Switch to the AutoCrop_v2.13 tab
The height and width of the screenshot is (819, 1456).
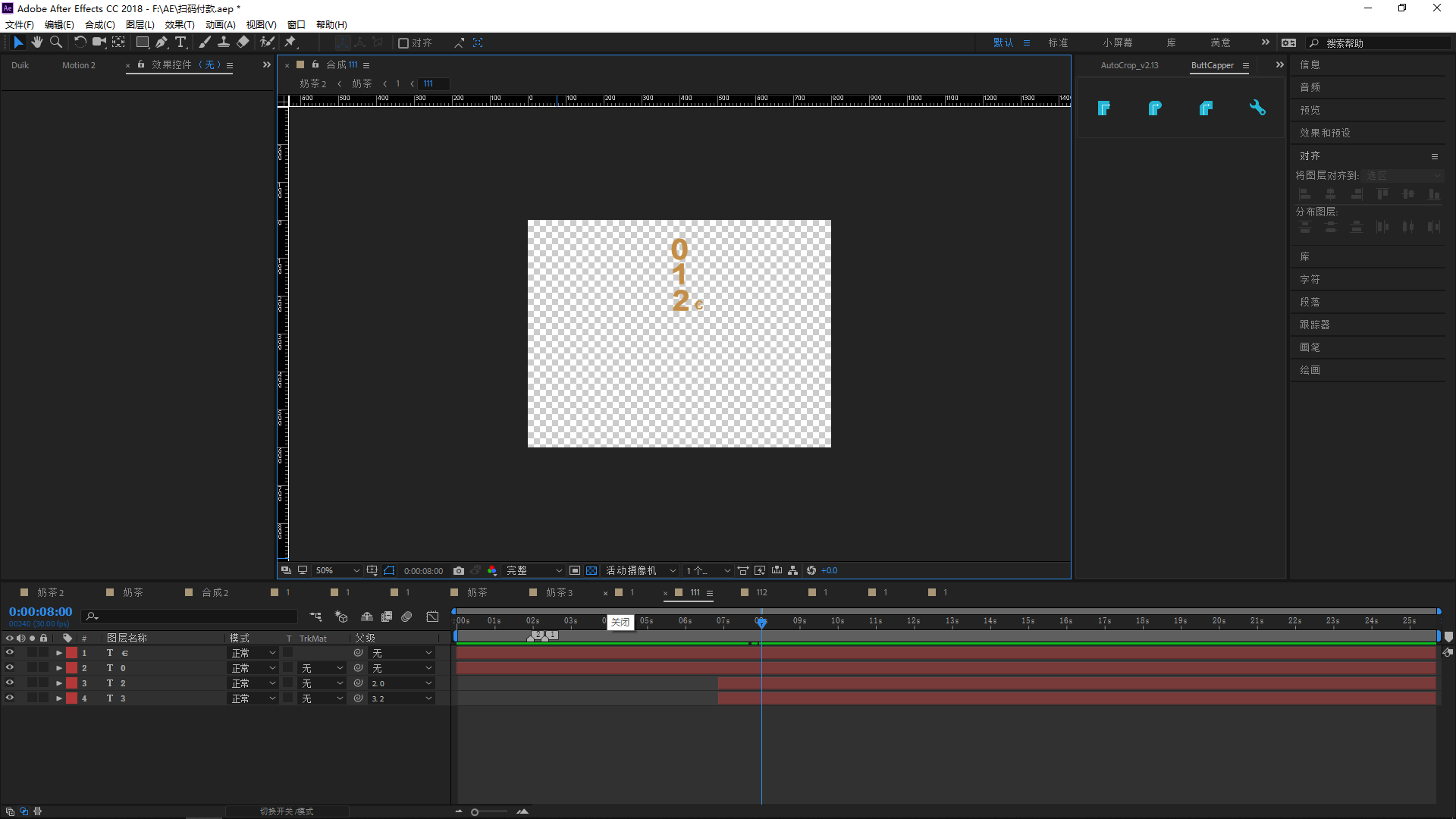(x=1129, y=65)
